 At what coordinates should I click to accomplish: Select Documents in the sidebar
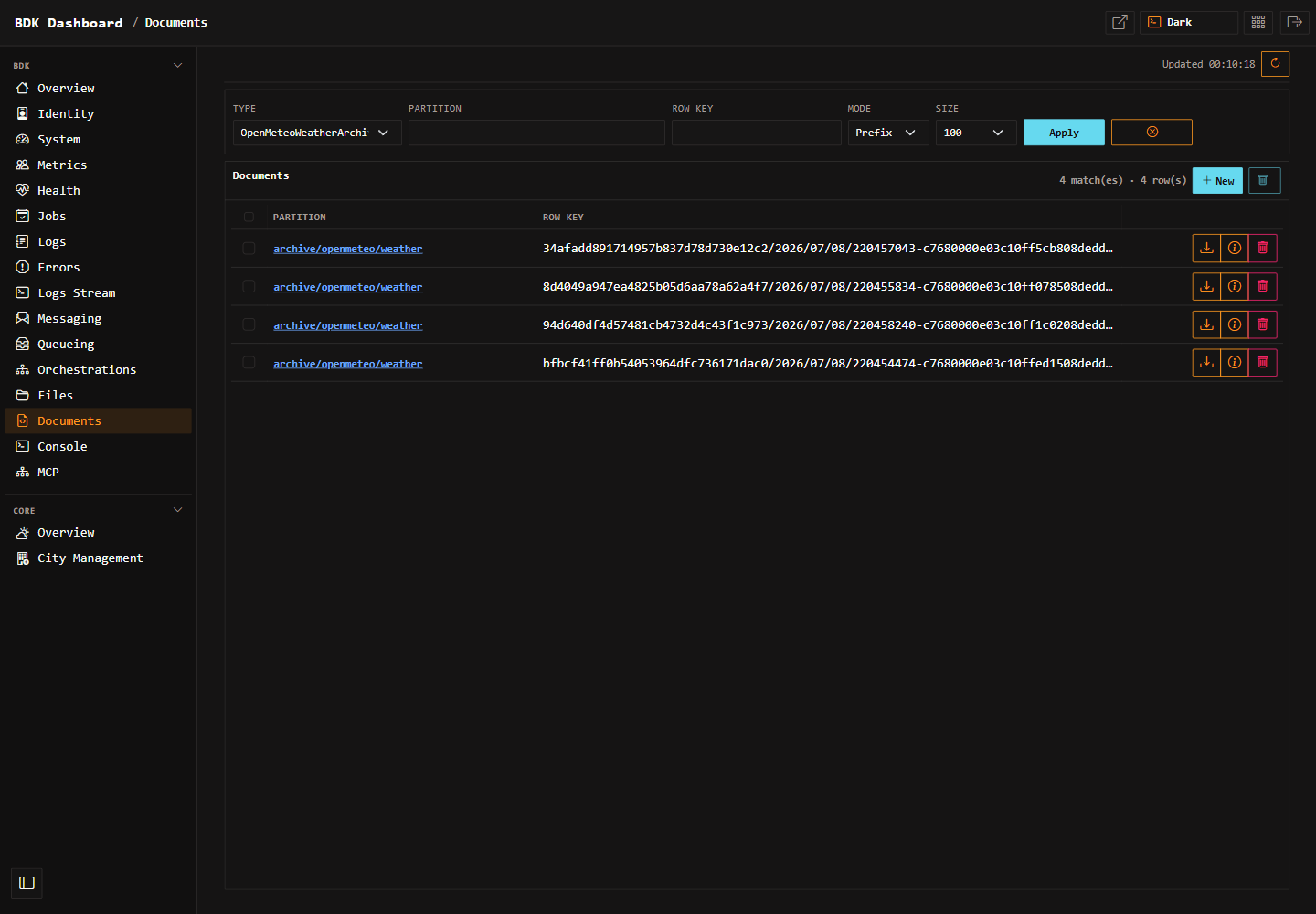(x=99, y=420)
